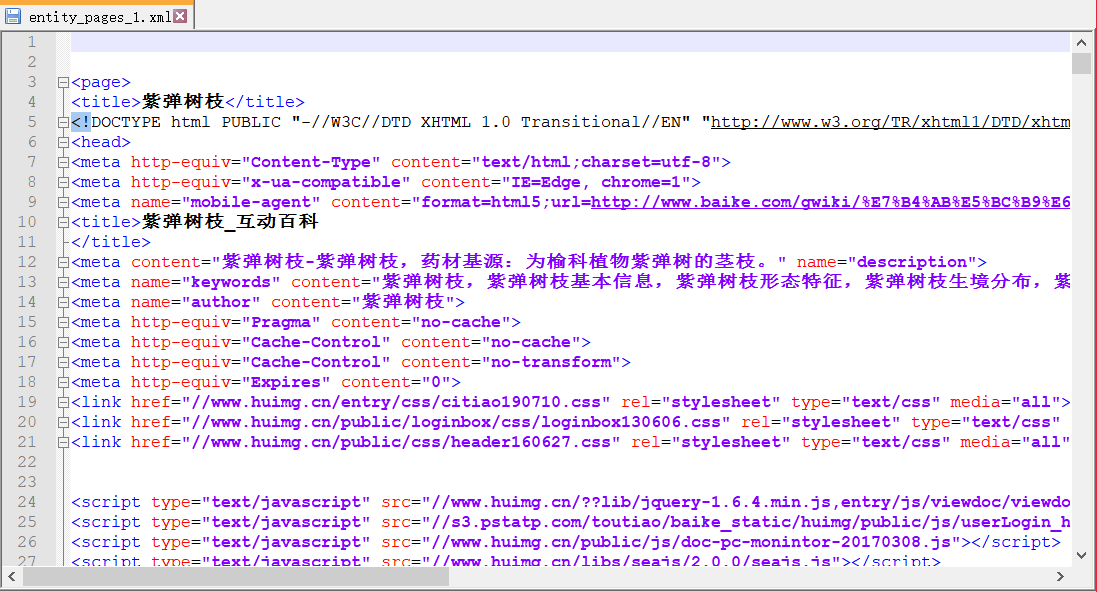
Task: Click the header160627.css href text
Action: click(x=401, y=442)
